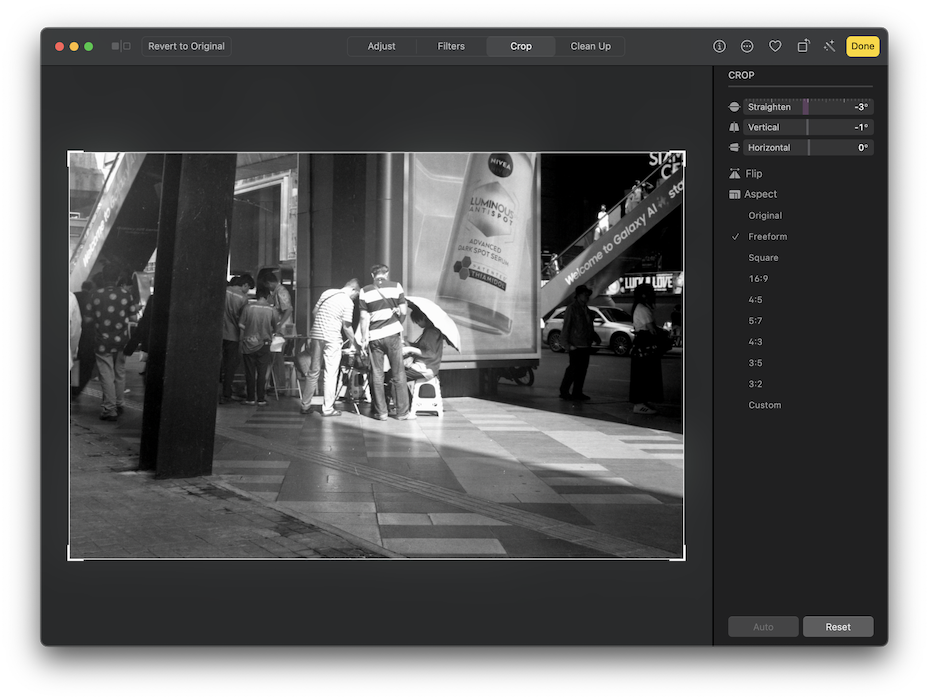This screenshot has width=929, height=700.
Task: Click the Reset button
Action: [838, 627]
